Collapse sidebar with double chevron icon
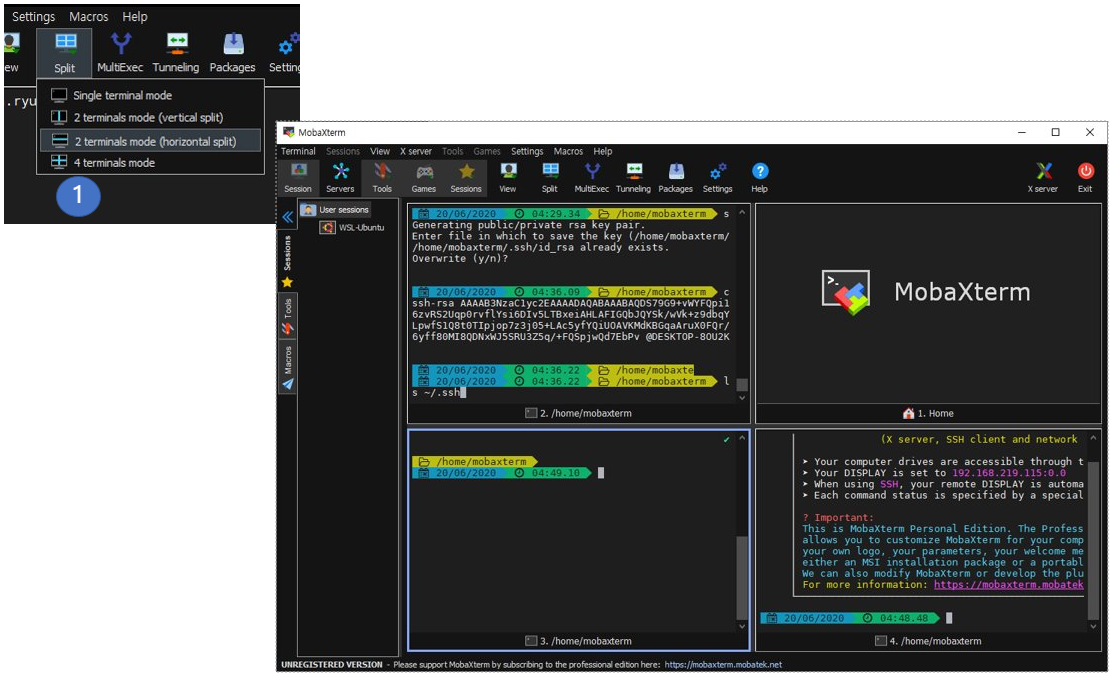This screenshot has width=1115, height=679. pyautogui.click(x=288, y=217)
